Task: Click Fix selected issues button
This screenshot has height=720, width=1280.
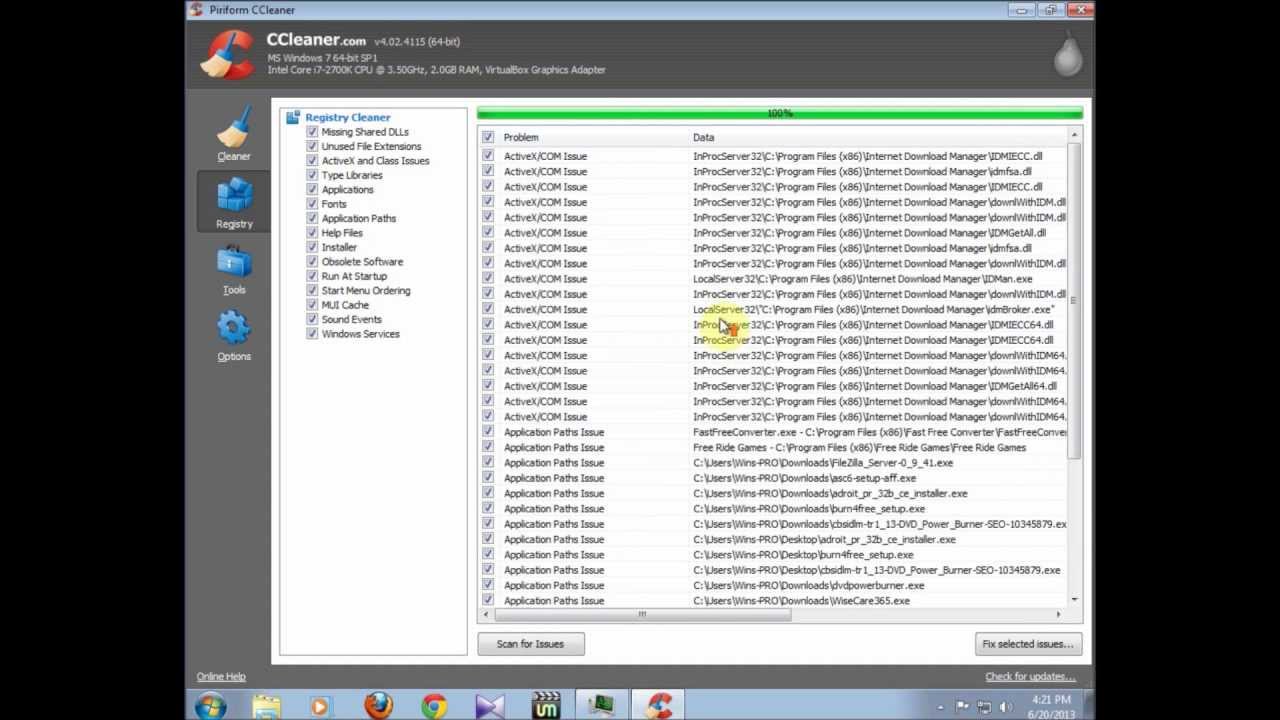Action: pyautogui.click(x=1027, y=644)
